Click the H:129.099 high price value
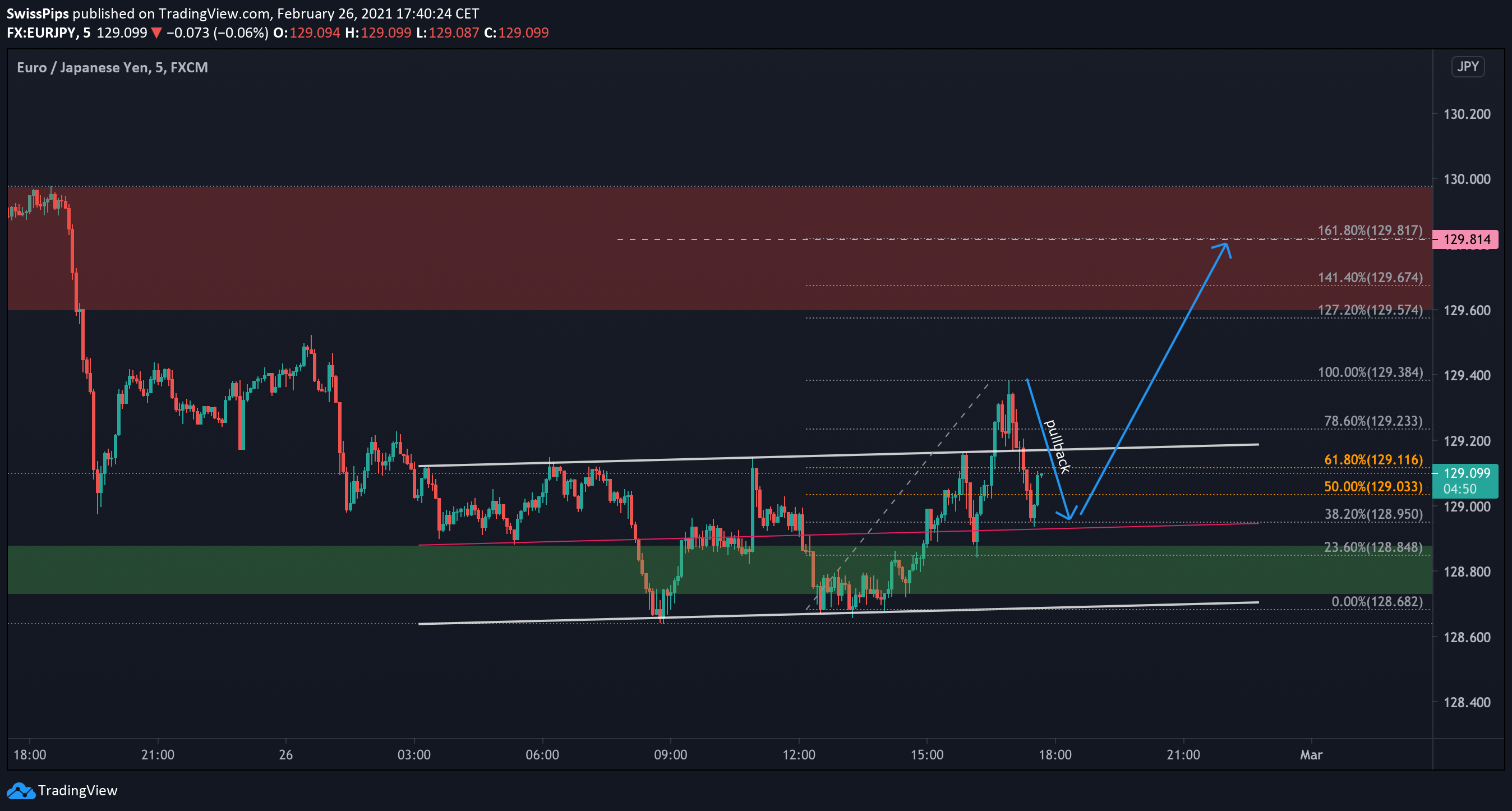Image resolution: width=1512 pixels, height=811 pixels. point(378,33)
